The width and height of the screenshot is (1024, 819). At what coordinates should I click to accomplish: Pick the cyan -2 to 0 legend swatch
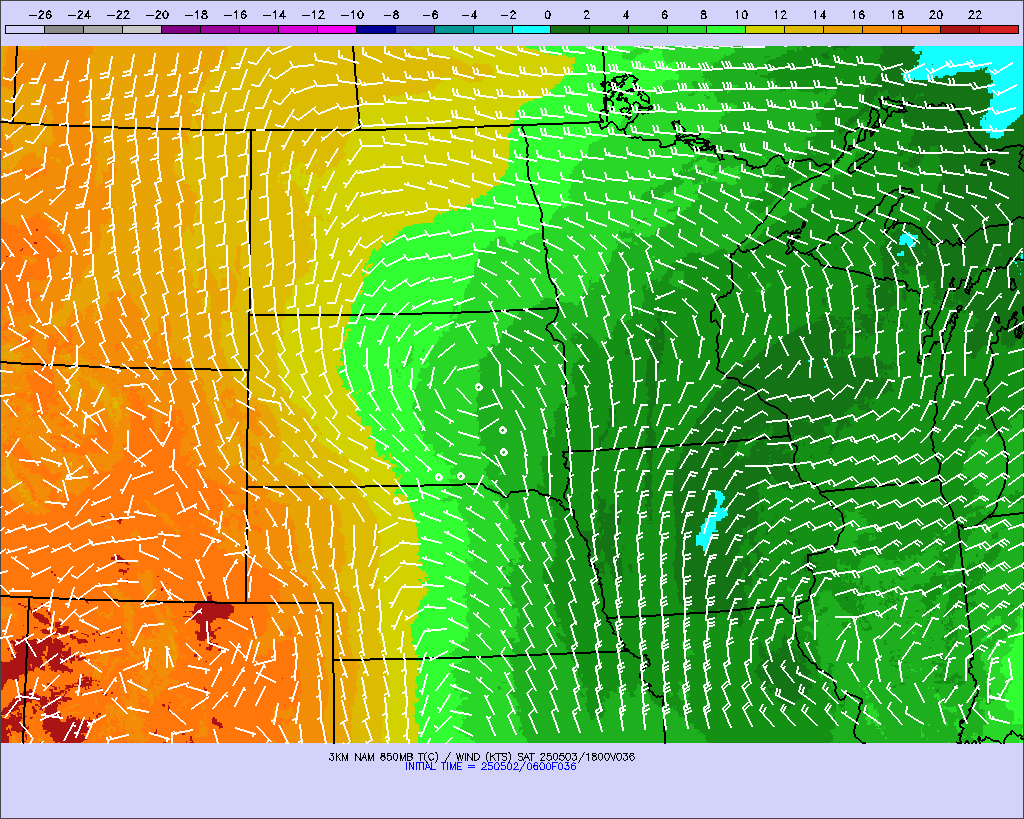tap(532, 29)
